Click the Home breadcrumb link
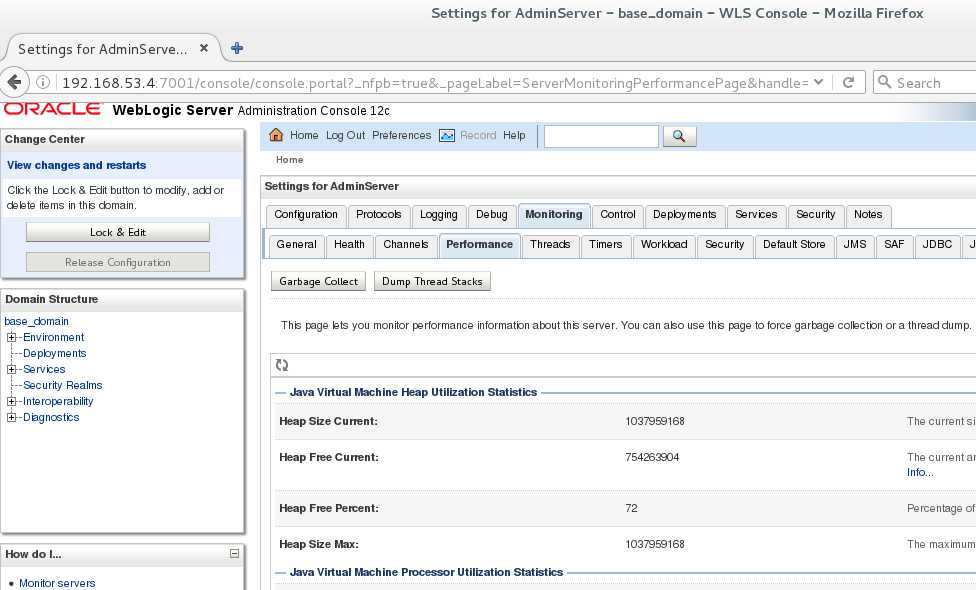 point(289,160)
